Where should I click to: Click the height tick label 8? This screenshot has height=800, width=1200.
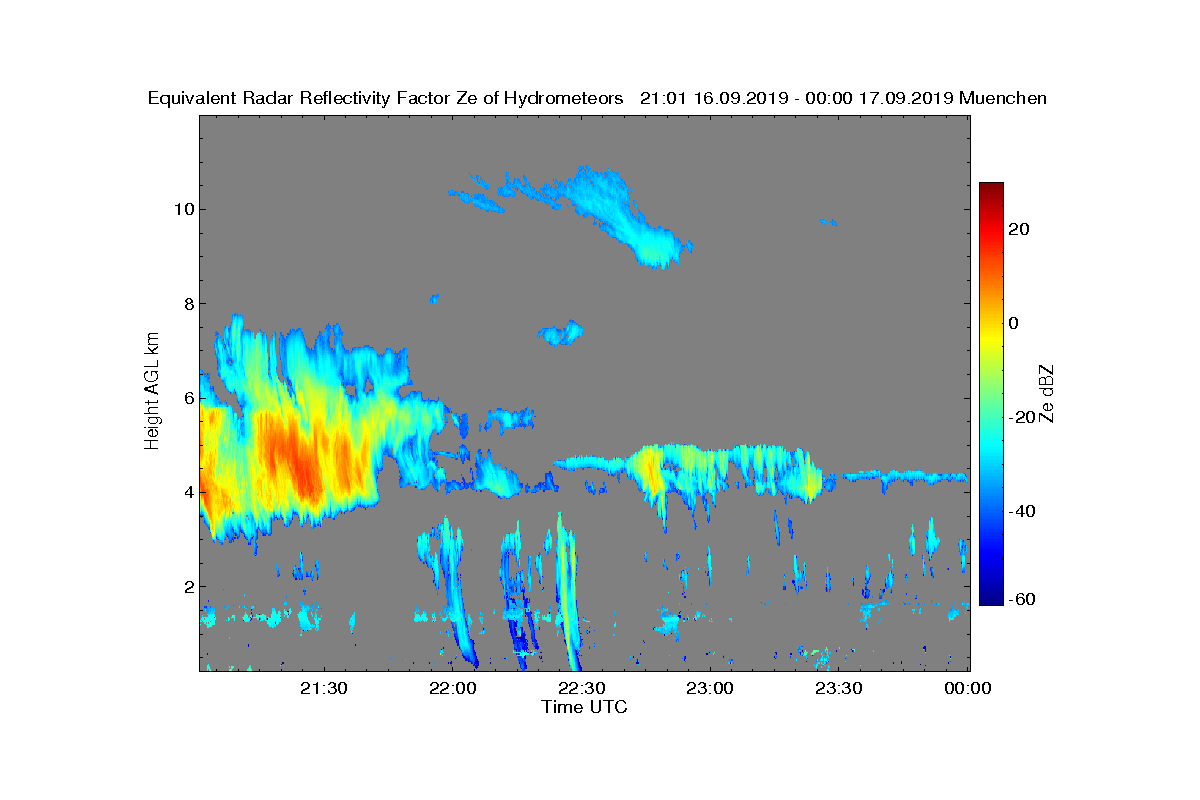pos(188,303)
